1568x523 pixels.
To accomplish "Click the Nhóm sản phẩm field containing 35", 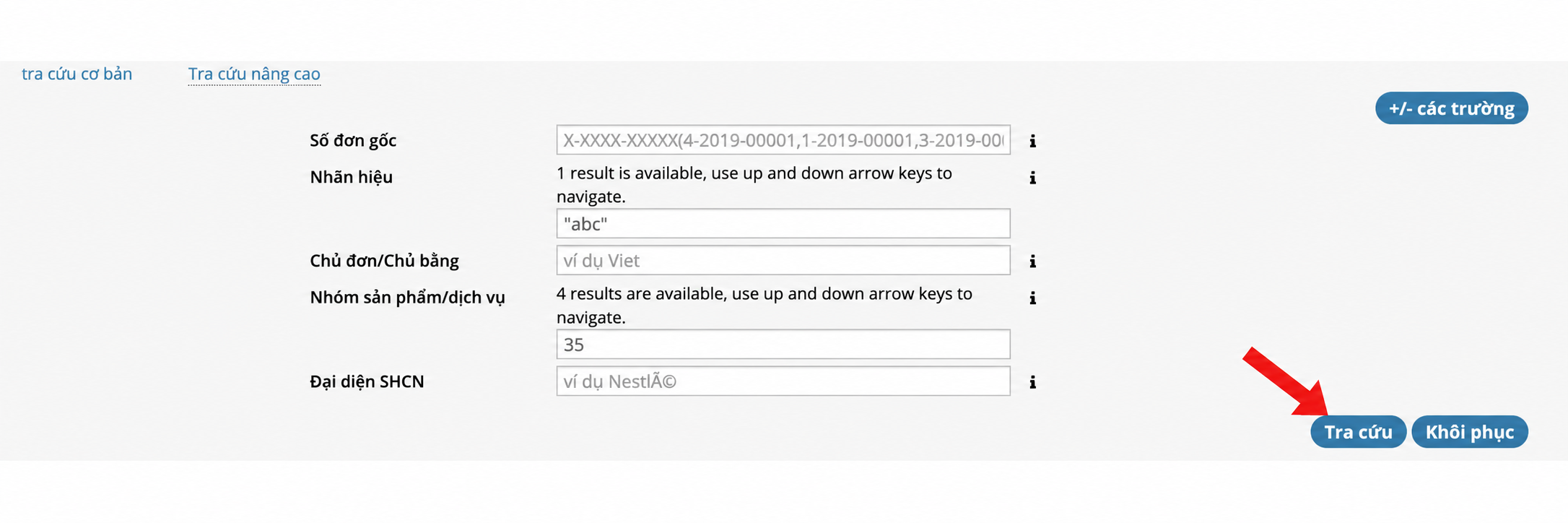I will click(x=783, y=345).
